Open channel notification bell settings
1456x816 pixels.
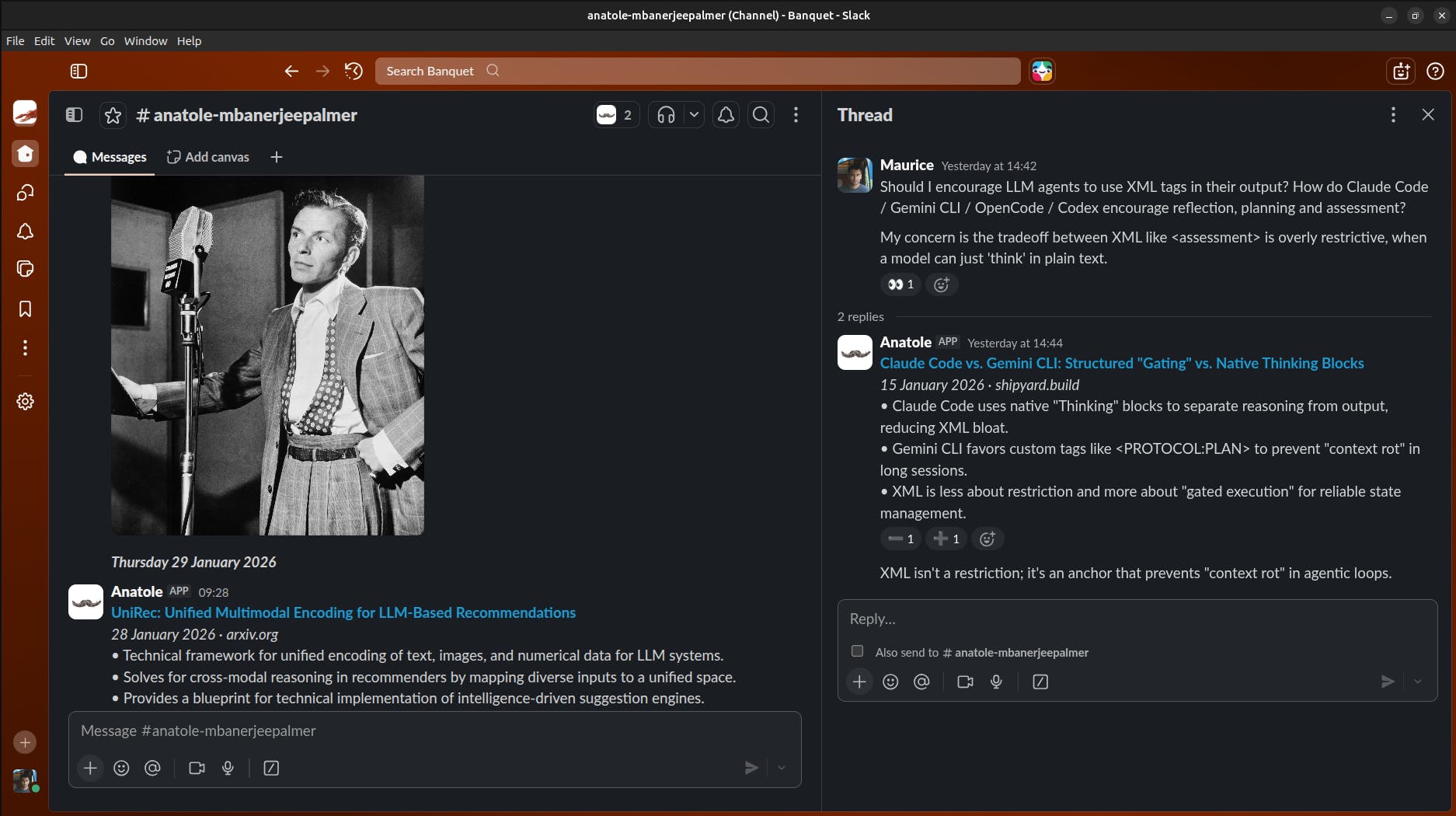[x=726, y=115]
